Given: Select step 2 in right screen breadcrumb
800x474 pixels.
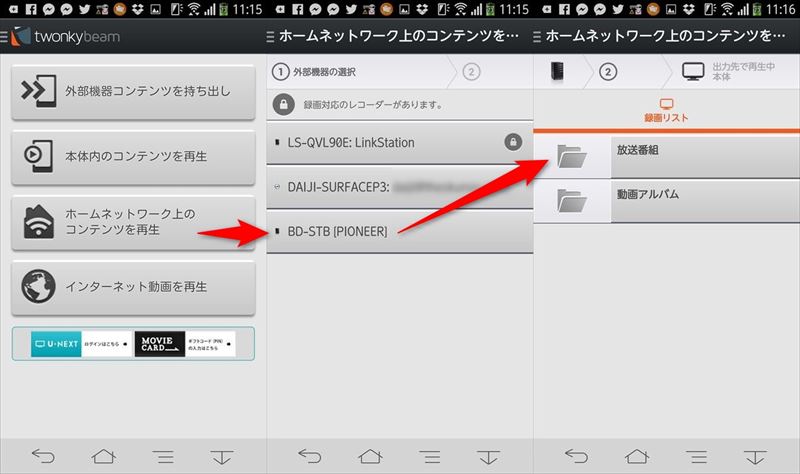Looking at the screenshot, I should pos(608,72).
